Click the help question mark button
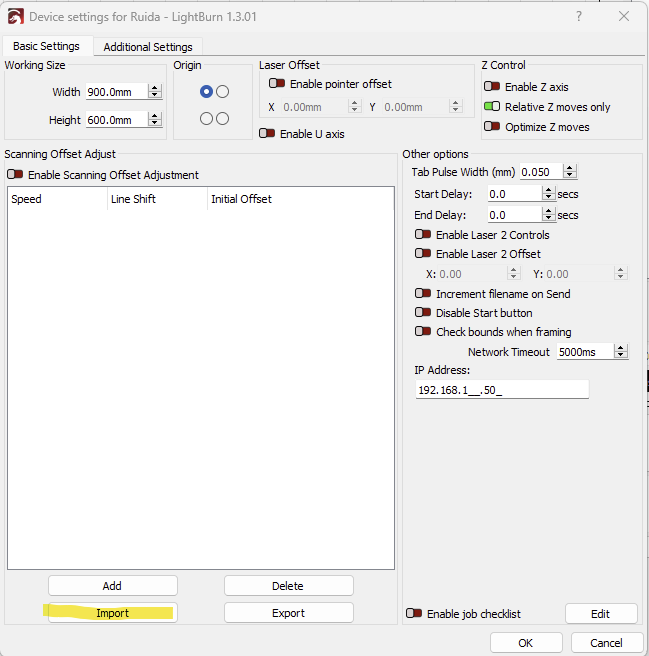Image resolution: width=649 pixels, height=656 pixels. [578, 17]
